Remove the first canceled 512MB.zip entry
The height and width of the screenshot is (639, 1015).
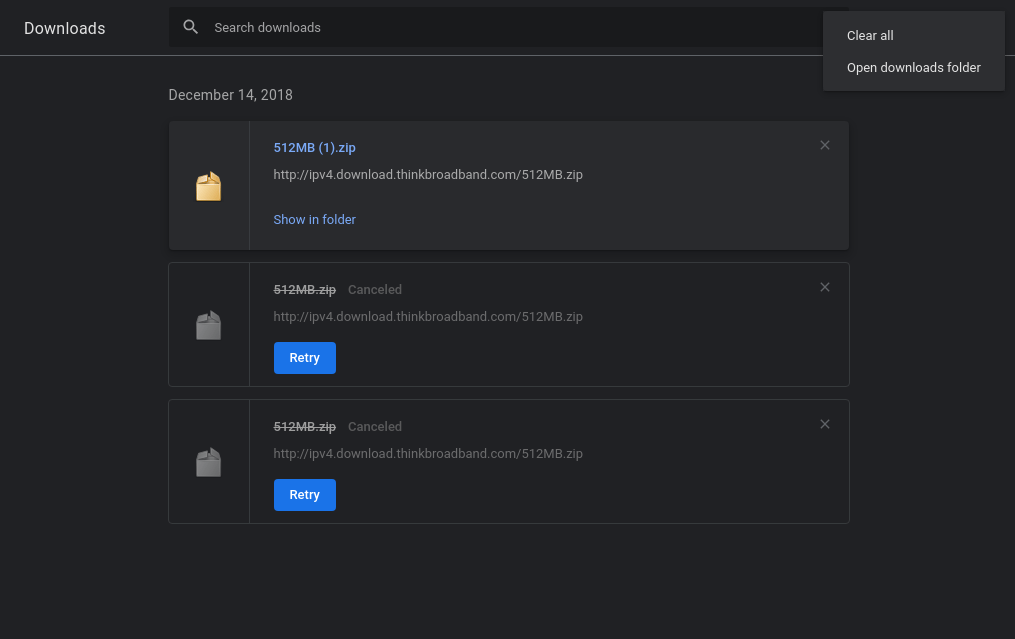825,287
